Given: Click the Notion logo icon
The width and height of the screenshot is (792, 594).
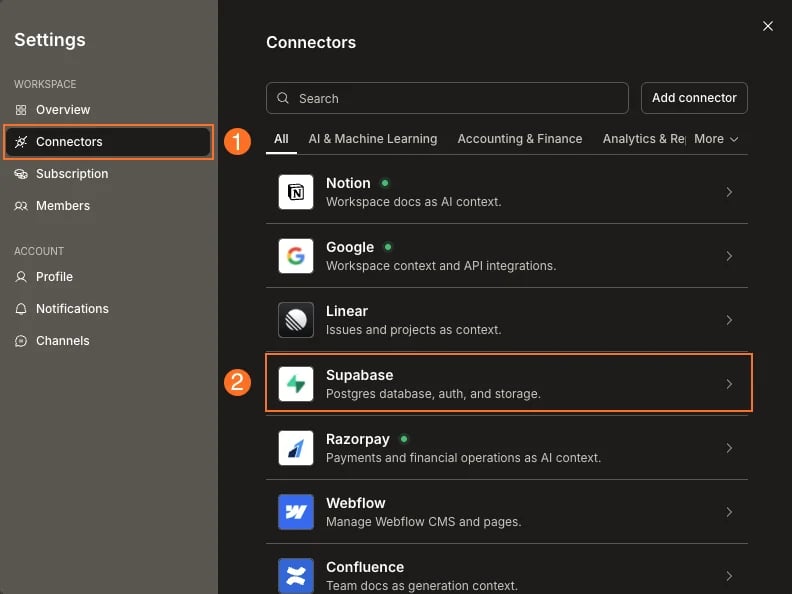Looking at the screenshot, I should tap(296, 192).
